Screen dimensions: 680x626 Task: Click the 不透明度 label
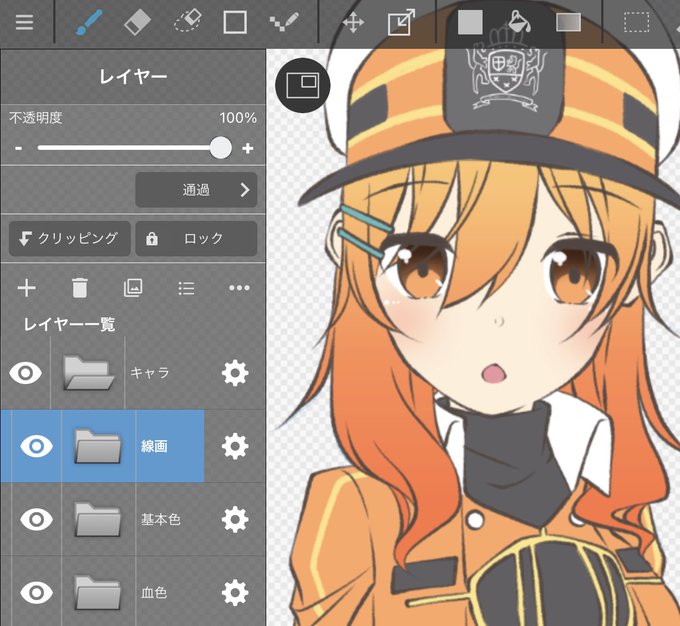[x=36, y=118]
